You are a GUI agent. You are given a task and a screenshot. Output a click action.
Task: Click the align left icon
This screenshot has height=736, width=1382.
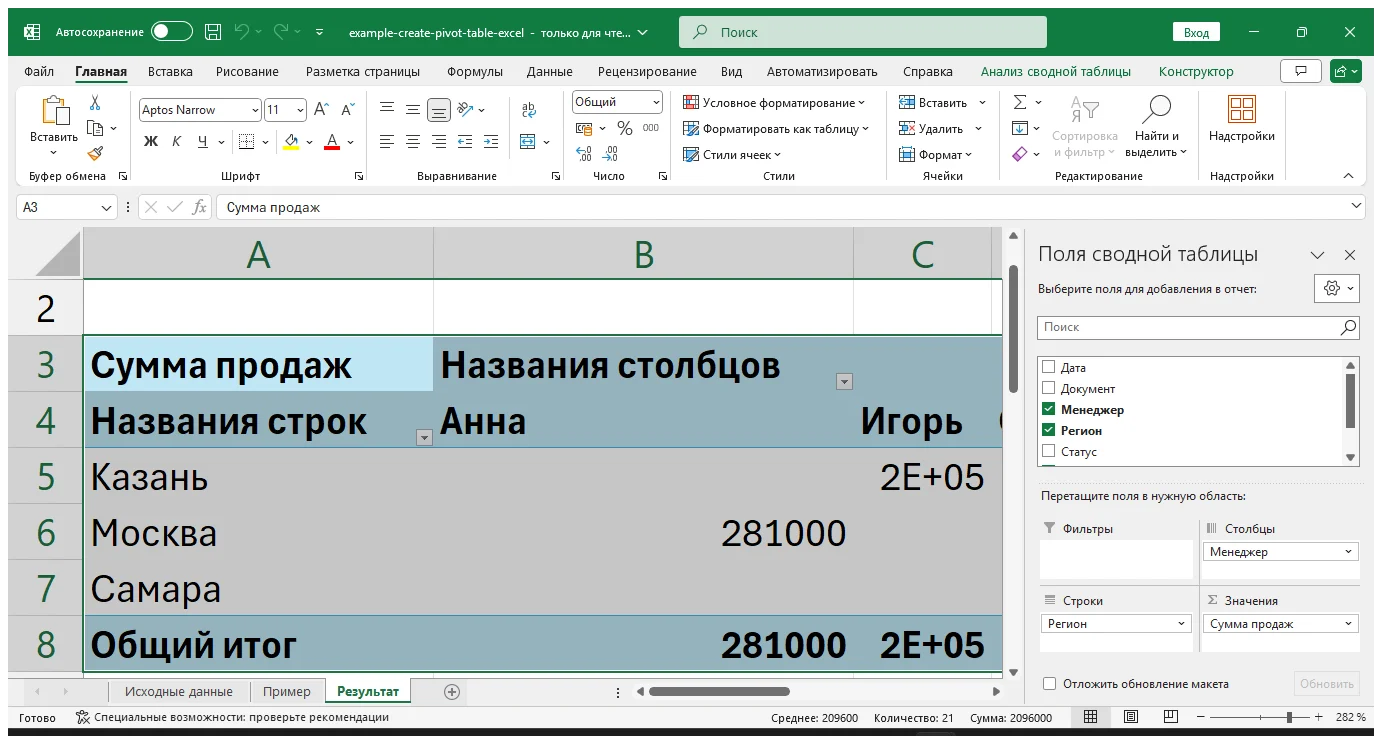pyautogui.click(x=387, y=142)
